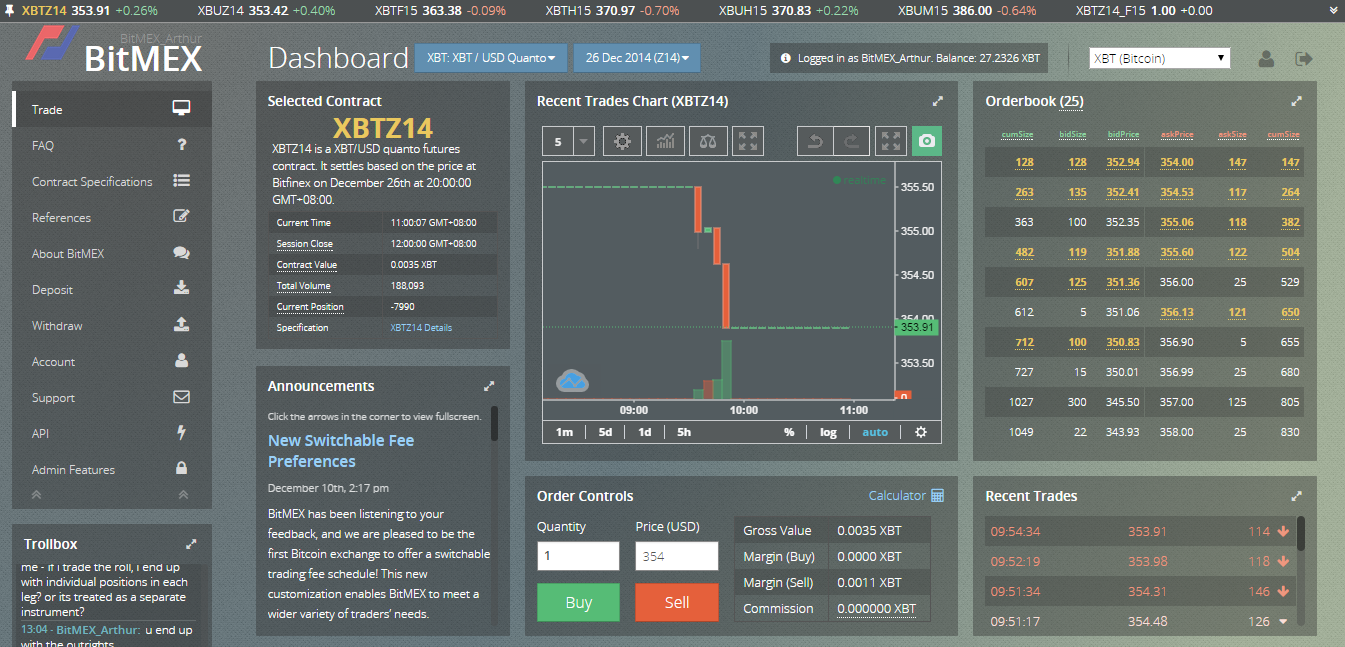1345x647 pixels.
Task: Set chart range to 5h
Action: (x=684, y=432)
